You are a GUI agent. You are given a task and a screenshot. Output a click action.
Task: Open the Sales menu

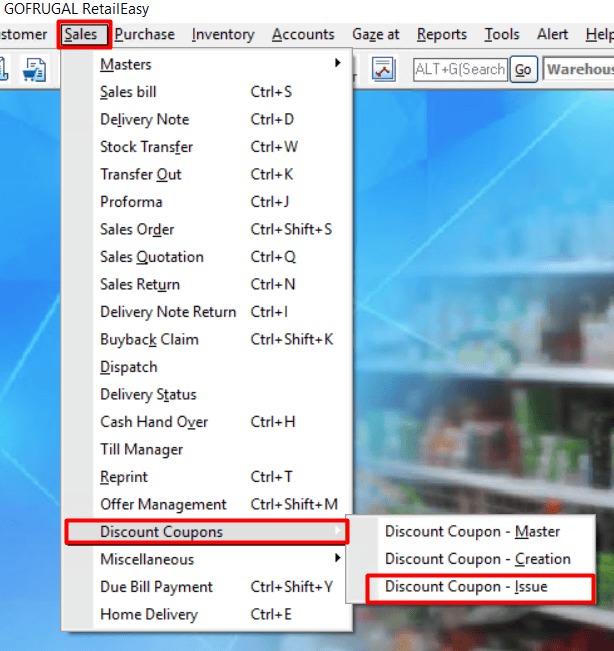coord(84,34)
